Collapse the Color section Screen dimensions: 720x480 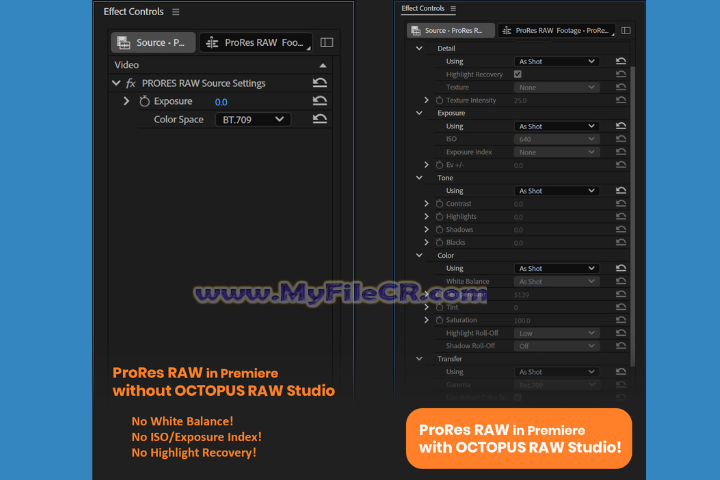(419, 255)
